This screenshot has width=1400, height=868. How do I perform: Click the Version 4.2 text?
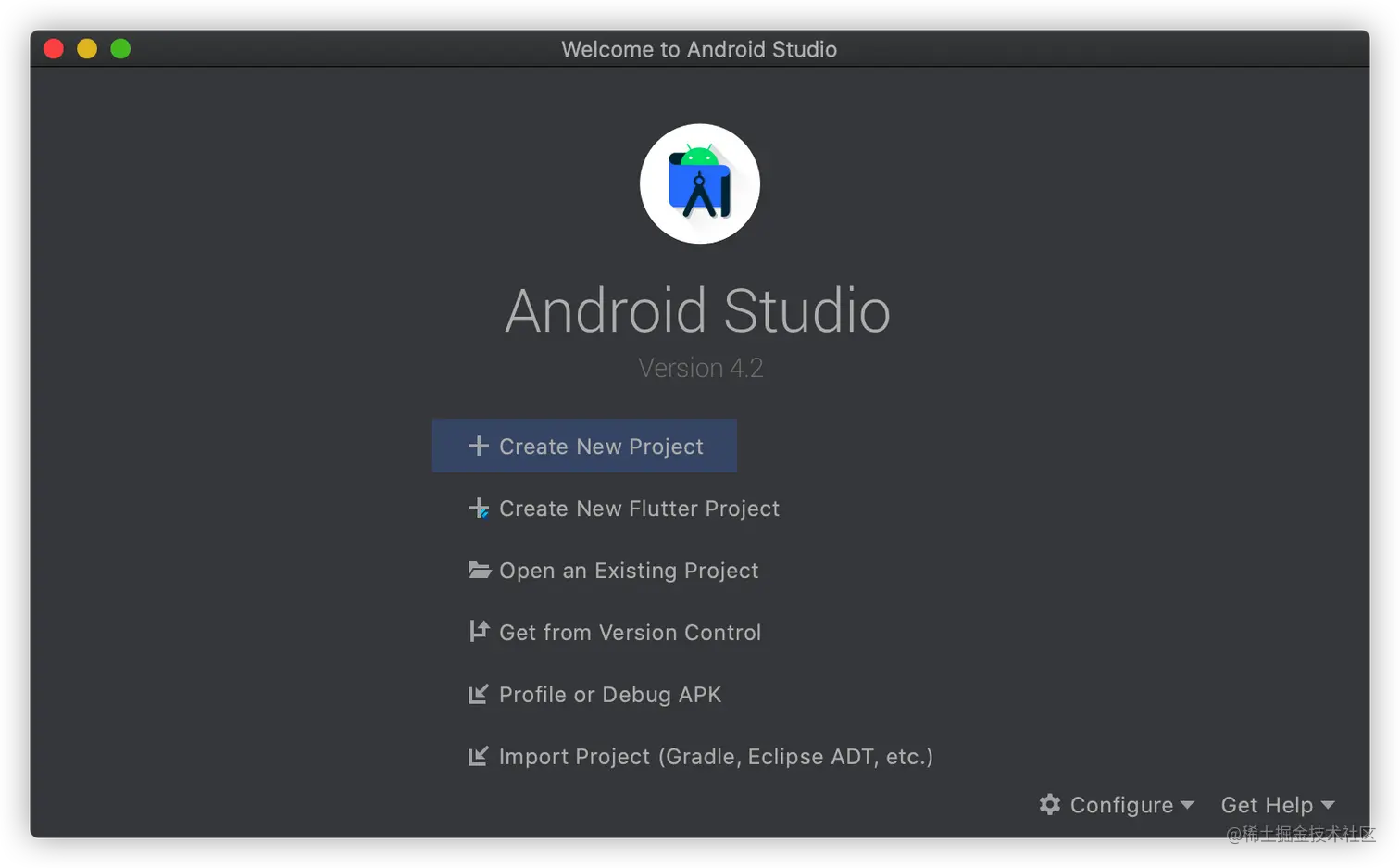pos(700,368)
